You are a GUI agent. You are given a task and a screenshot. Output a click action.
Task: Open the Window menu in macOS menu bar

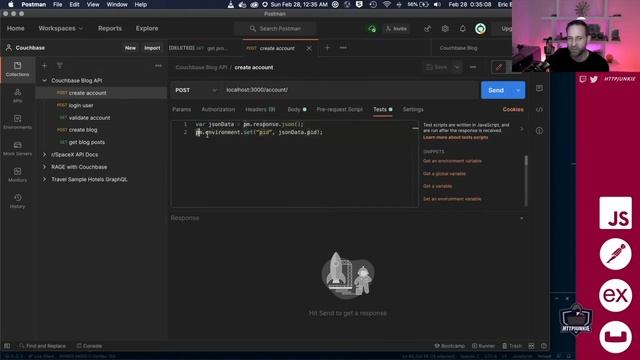[x=117, y=4]
